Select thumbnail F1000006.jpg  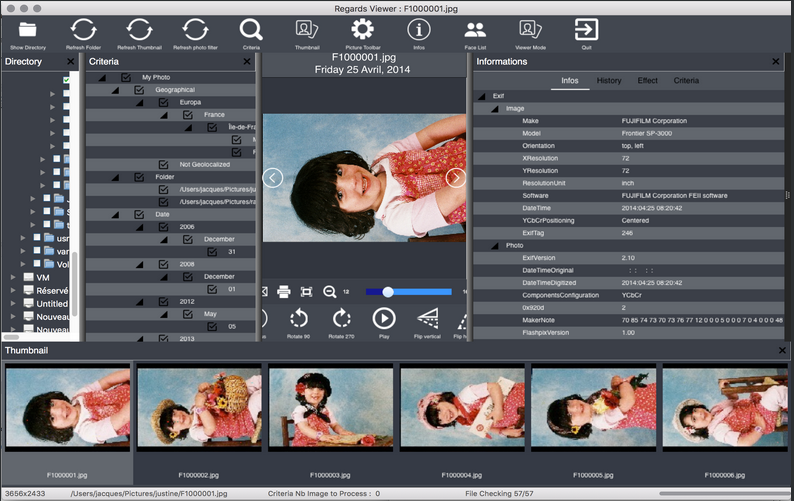pyautogui.click(x=725, y=408)
